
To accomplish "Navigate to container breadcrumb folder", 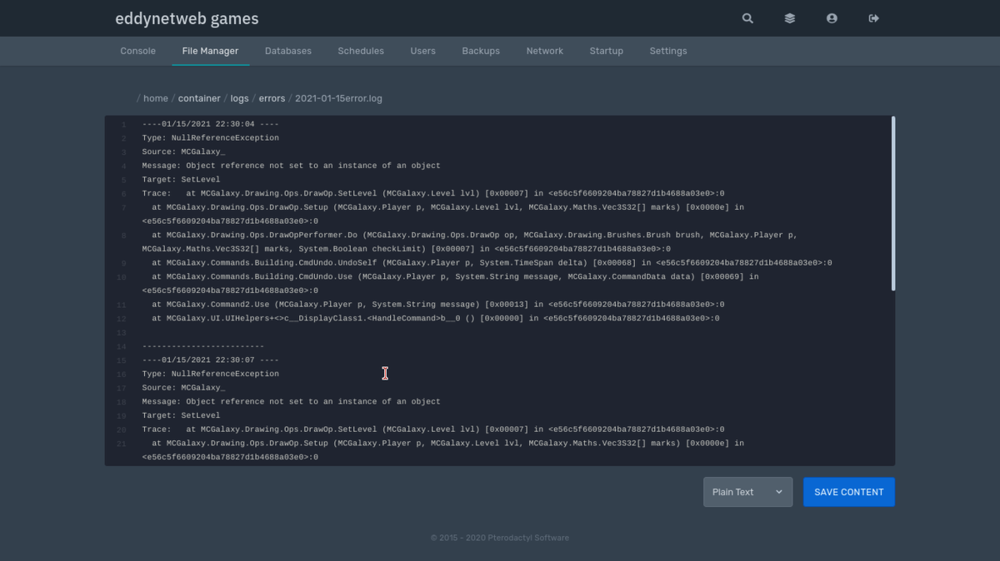I will [x=199, y=98].
